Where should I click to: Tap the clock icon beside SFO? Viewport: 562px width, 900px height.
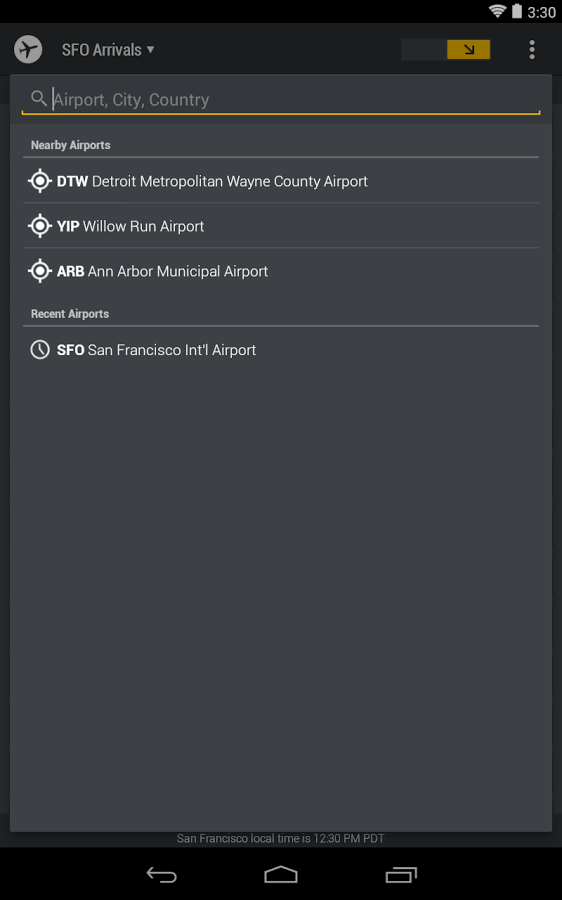[x=40, y=350]
